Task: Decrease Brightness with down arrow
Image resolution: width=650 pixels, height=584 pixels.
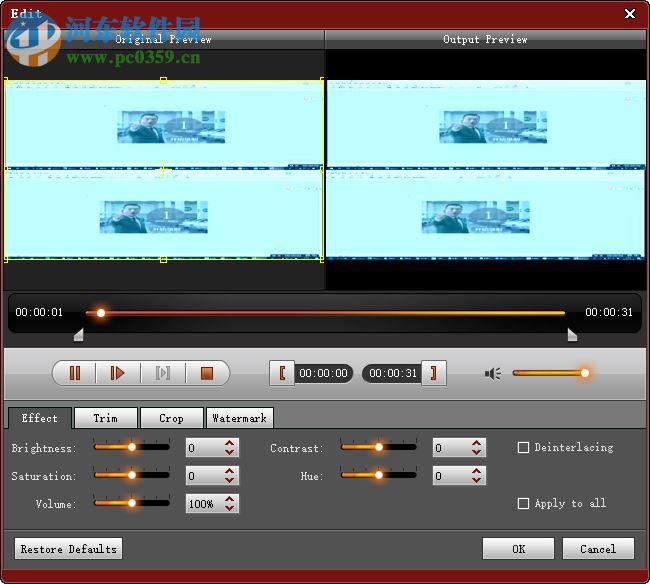Action: point(230,452)
